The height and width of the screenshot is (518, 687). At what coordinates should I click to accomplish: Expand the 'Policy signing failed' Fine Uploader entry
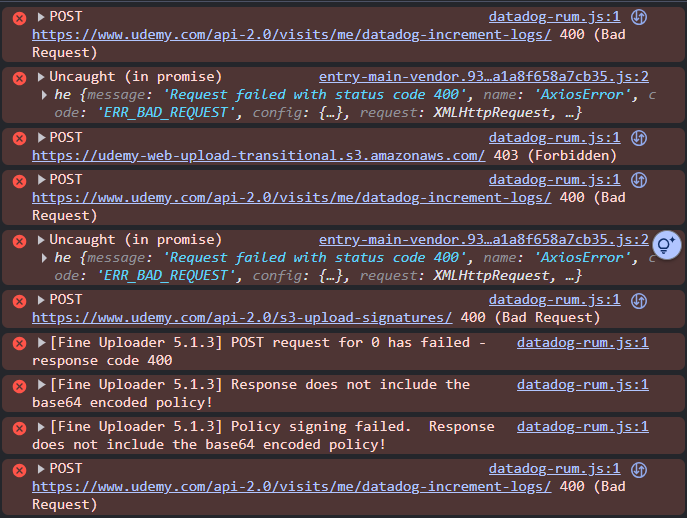[41, 427]
